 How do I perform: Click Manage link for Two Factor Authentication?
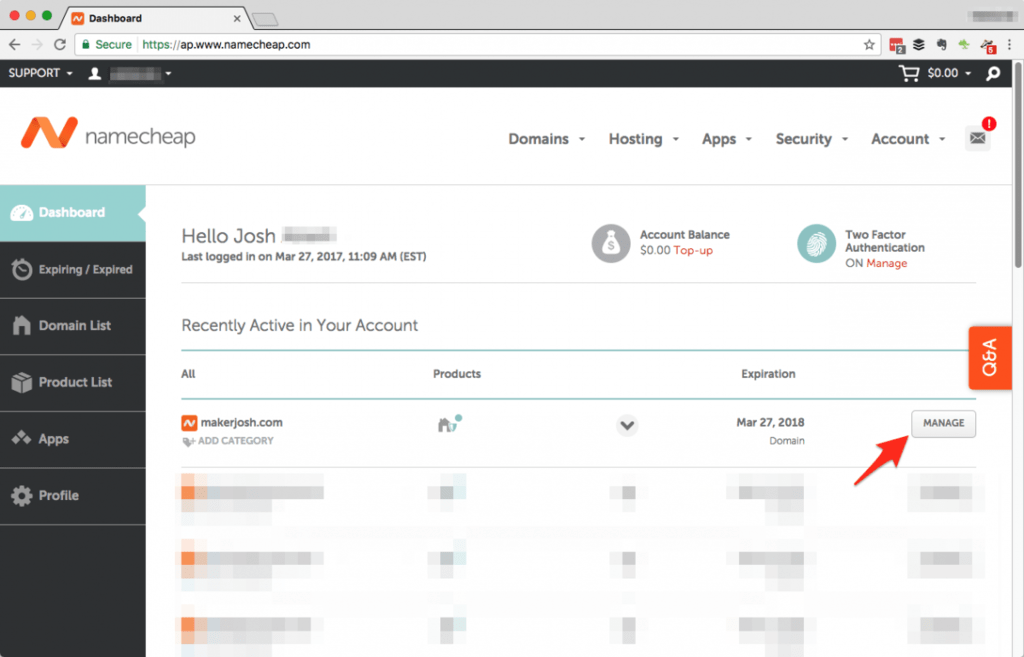click(x=886, y=263)
